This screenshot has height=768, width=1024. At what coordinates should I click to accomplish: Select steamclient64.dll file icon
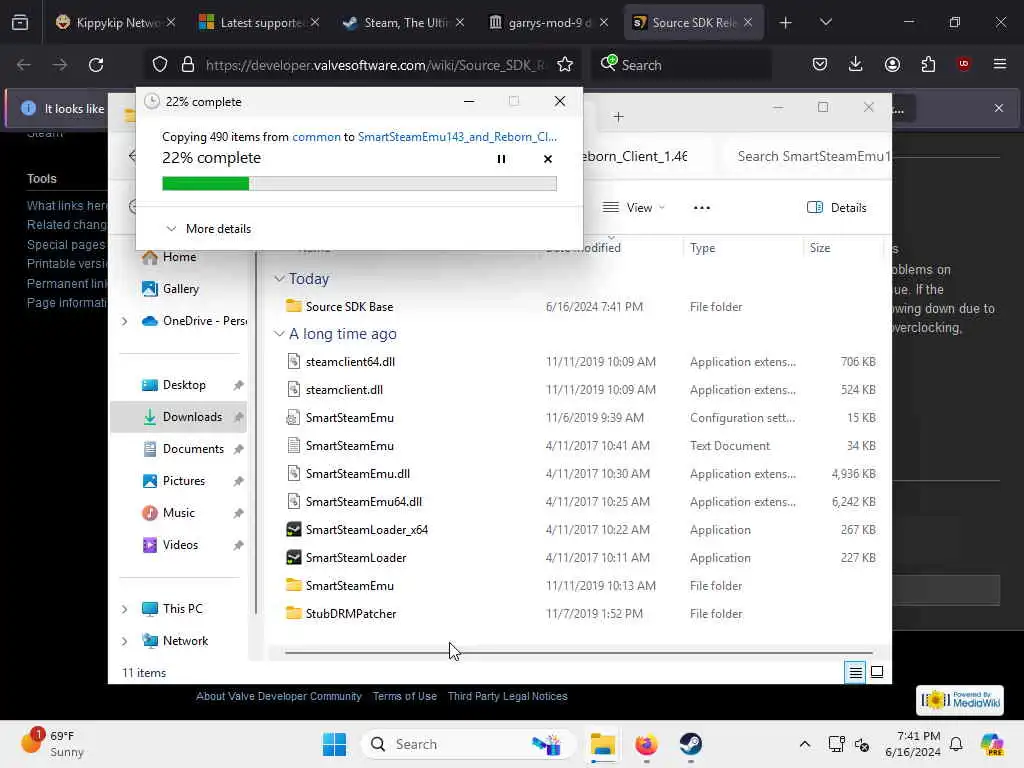coord(294,361)
